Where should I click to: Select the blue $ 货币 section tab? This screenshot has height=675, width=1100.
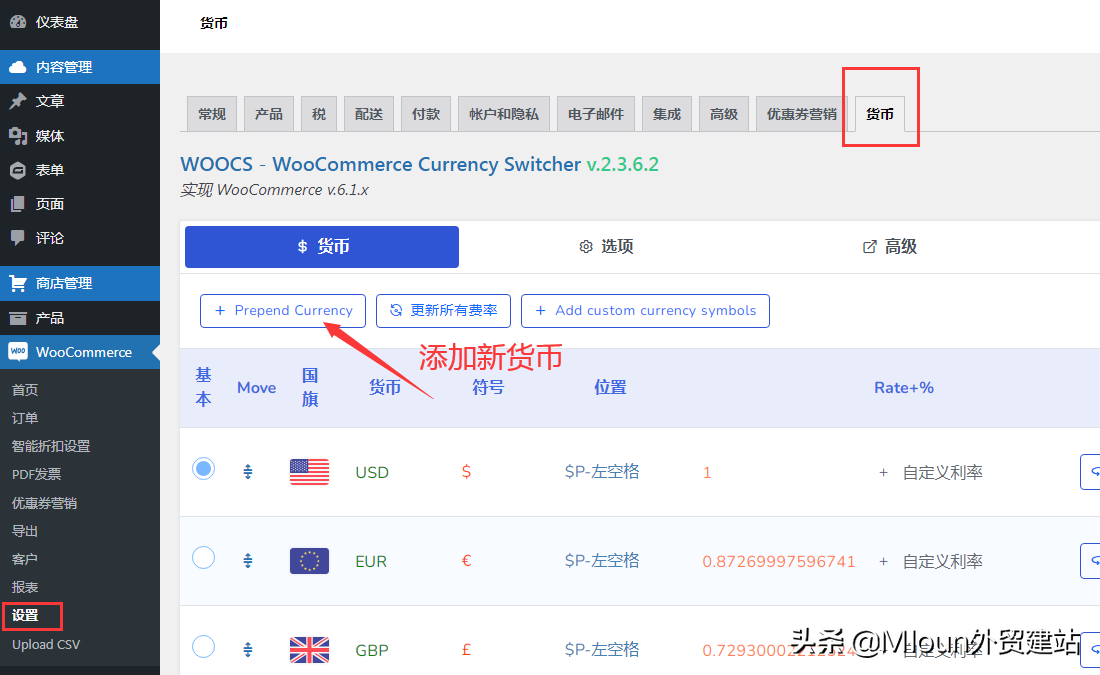point(322,246)
